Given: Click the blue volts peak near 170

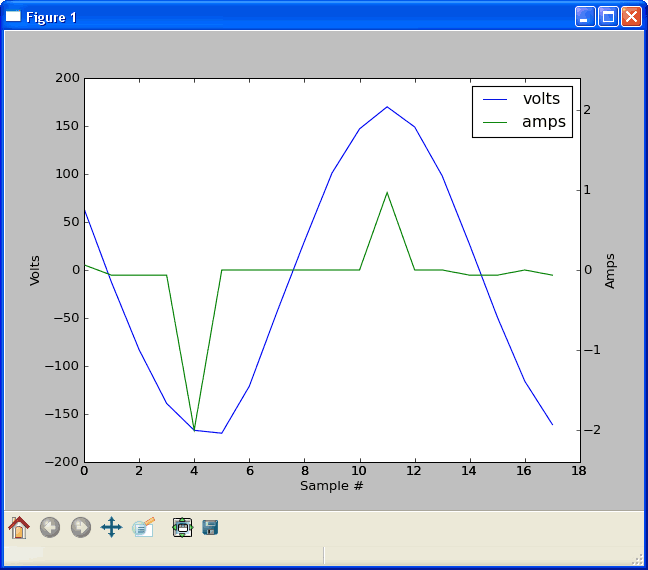Looking at the screenshot, I should click(x=387, y=107).
